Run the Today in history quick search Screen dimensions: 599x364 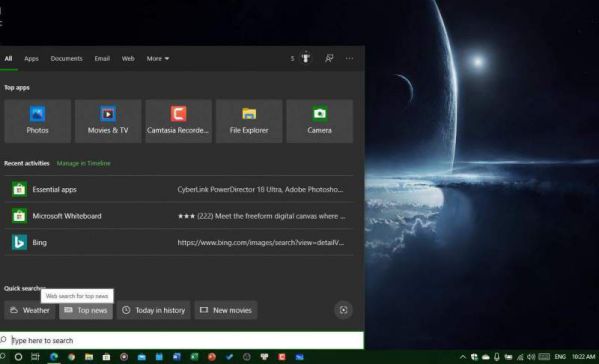pos(154,310)
